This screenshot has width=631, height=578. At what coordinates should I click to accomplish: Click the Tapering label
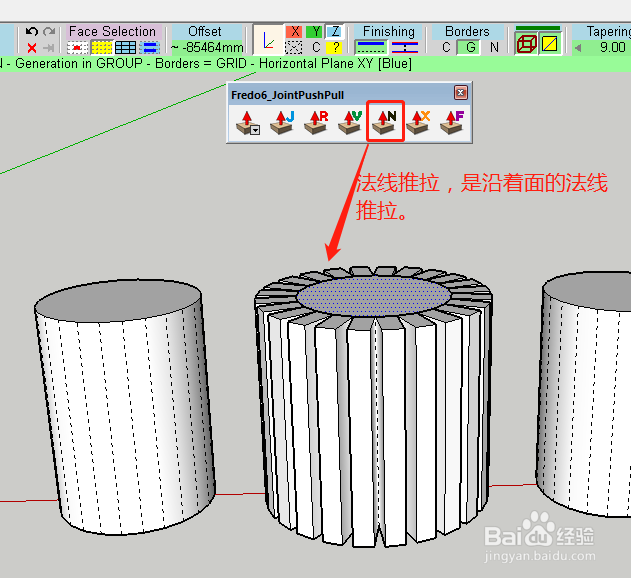pos(608,31)
